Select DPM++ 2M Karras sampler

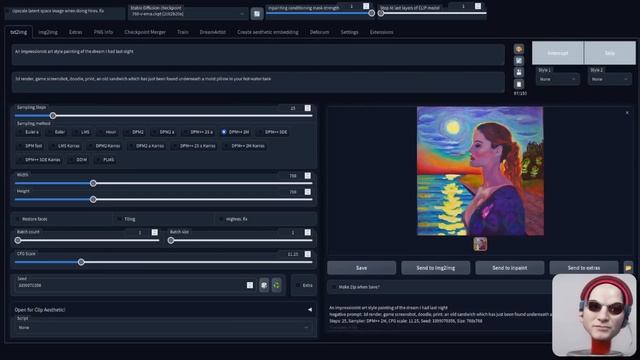click(244, 146)
